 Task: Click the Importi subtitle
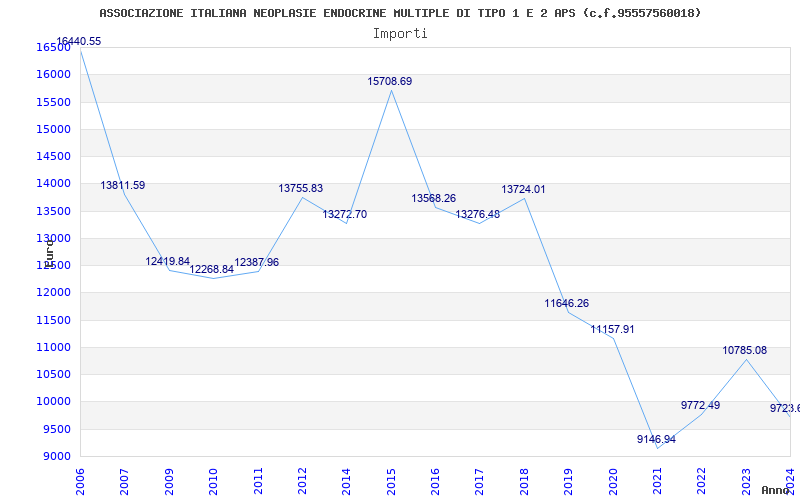coord(400,34)
